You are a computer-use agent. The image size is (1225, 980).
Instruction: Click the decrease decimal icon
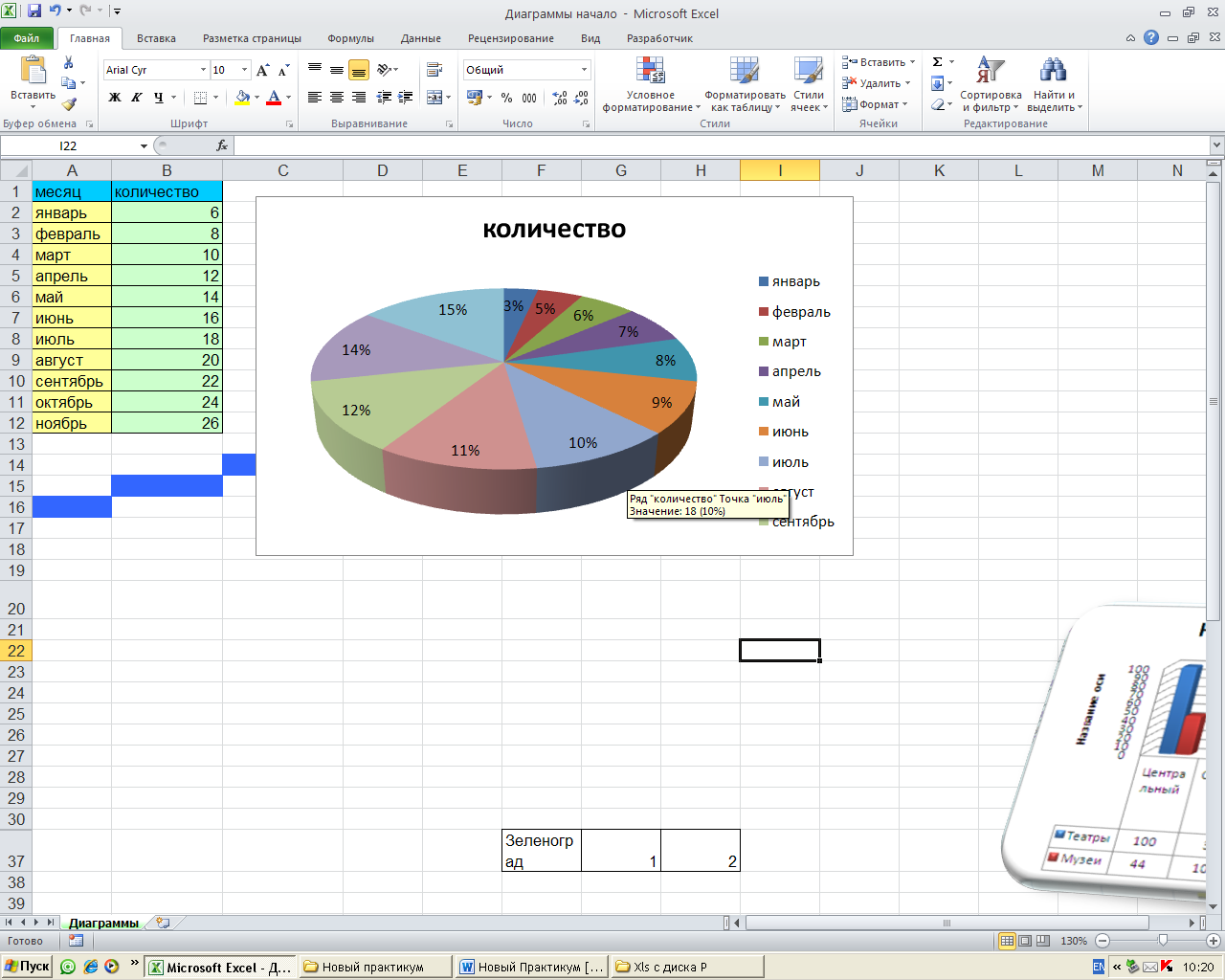(x=582, y=98)
